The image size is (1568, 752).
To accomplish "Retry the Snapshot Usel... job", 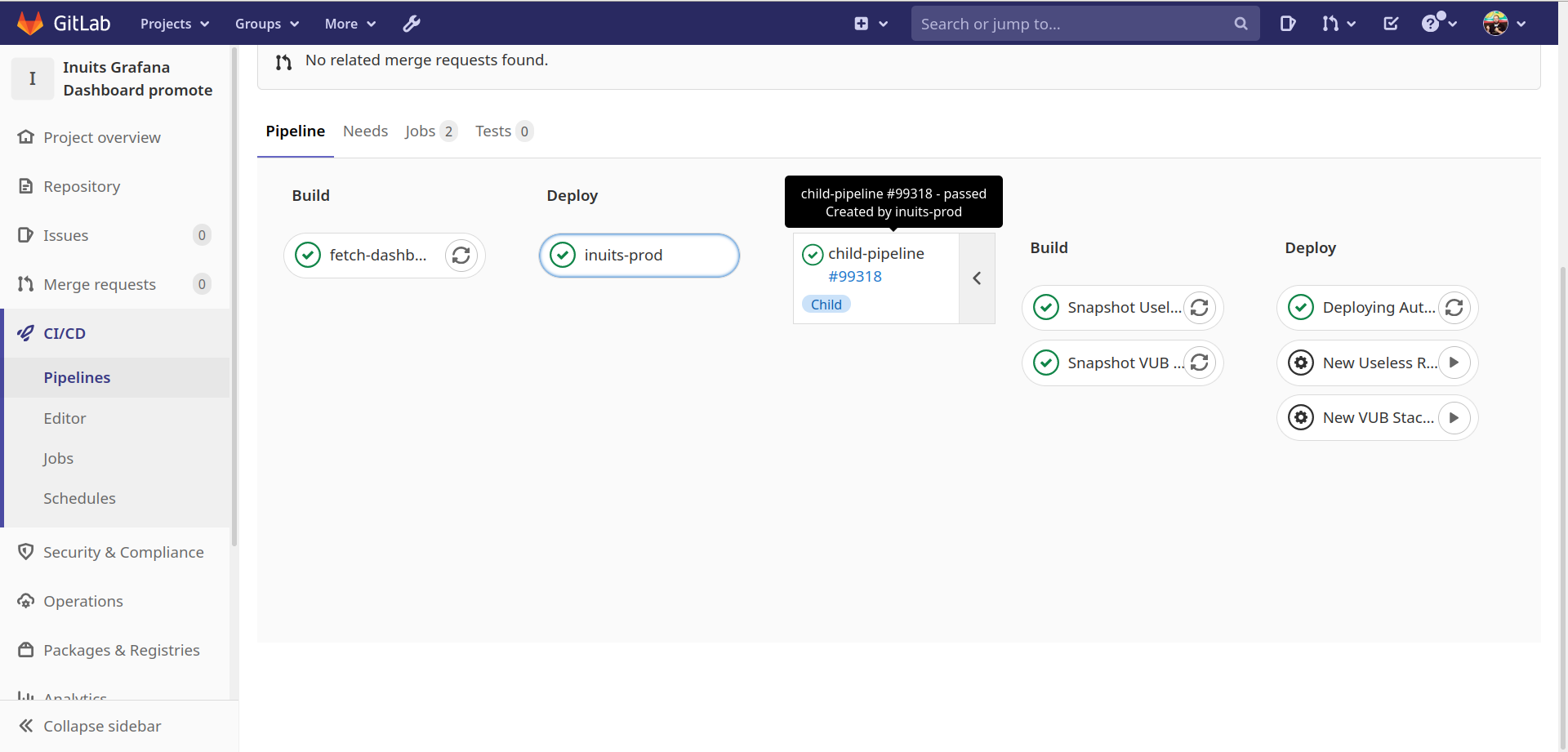I will click(x=1200, y=308).
